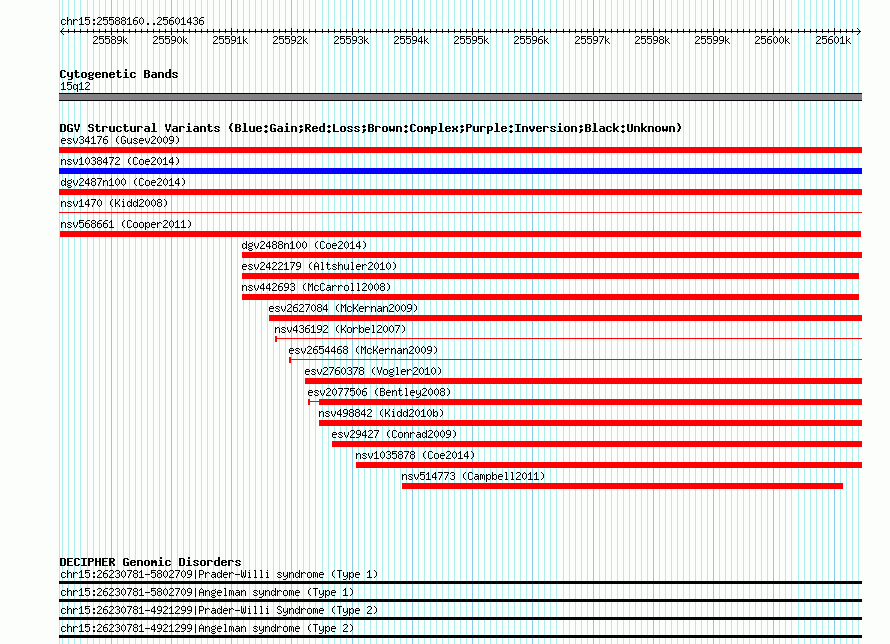Click the nsv1038472 (Coe2014) label
The height and width of the screenshot is (644, 890).
click(x=120, y=161)
